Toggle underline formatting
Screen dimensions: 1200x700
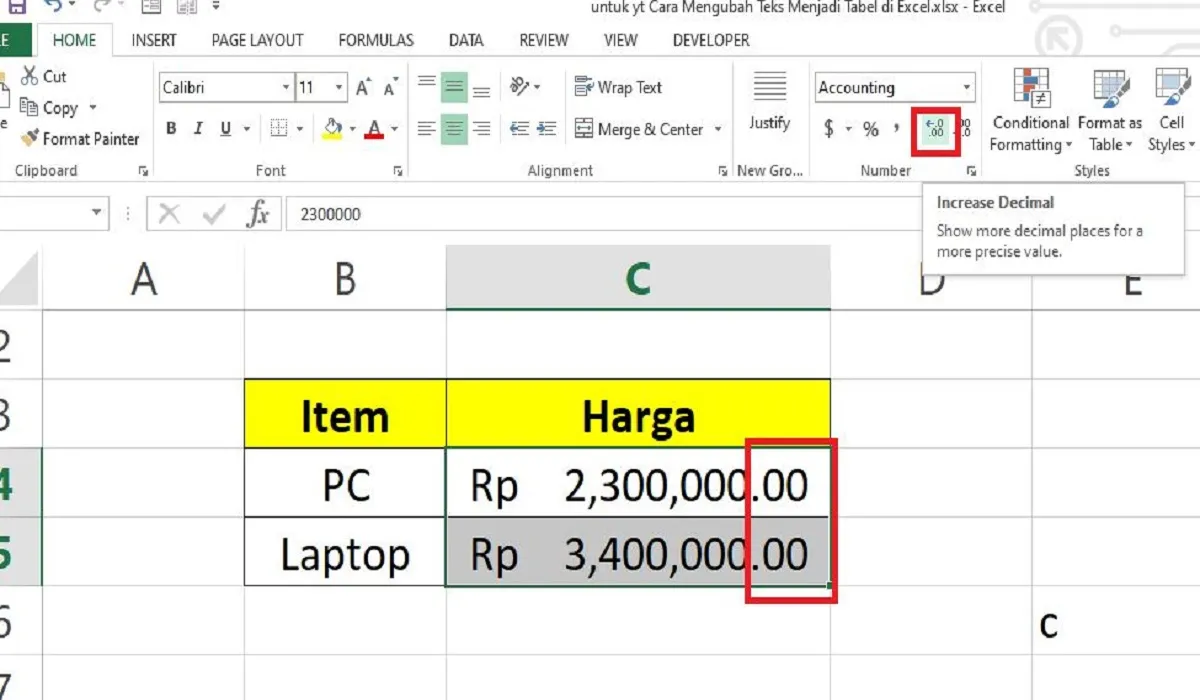[225, 128]
